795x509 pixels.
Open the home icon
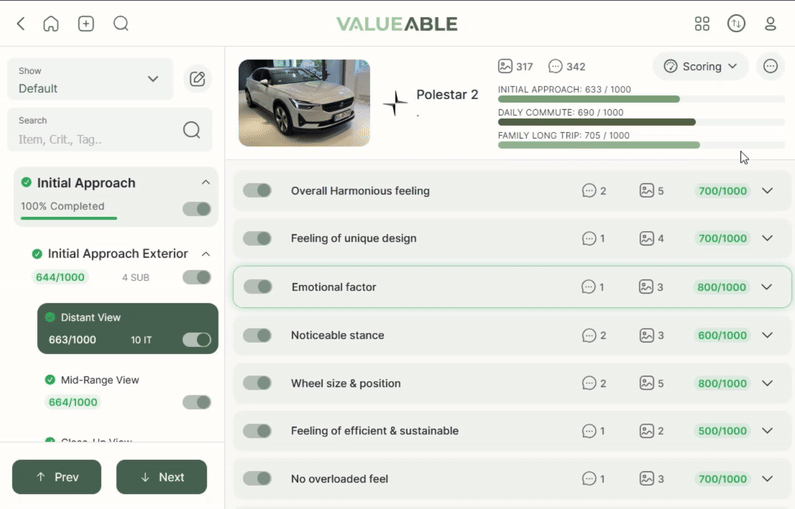51,24
